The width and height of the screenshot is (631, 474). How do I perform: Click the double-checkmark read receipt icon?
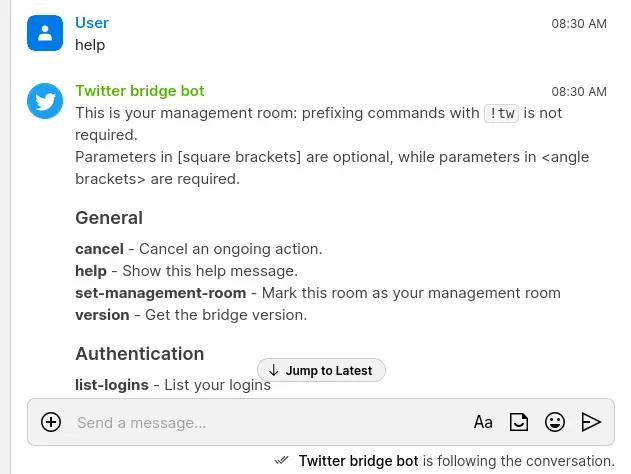[282, 460]
